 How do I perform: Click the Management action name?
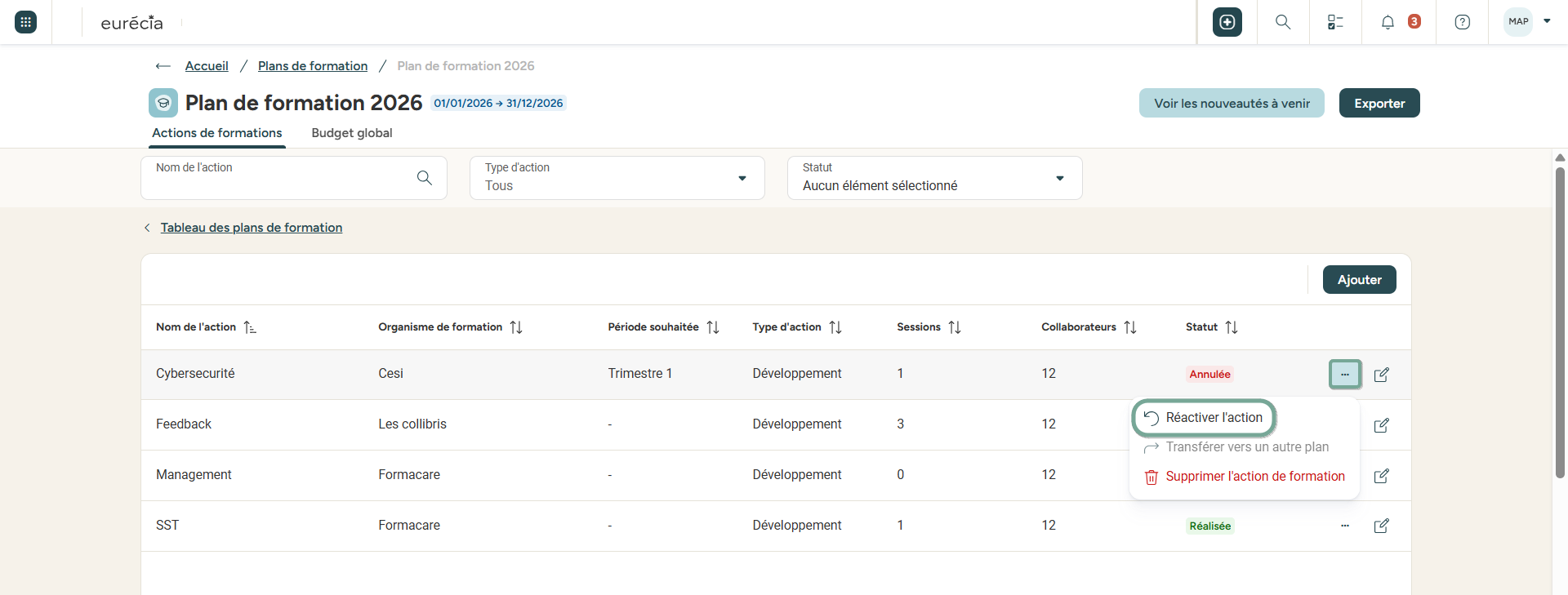(x=194, y=475)
